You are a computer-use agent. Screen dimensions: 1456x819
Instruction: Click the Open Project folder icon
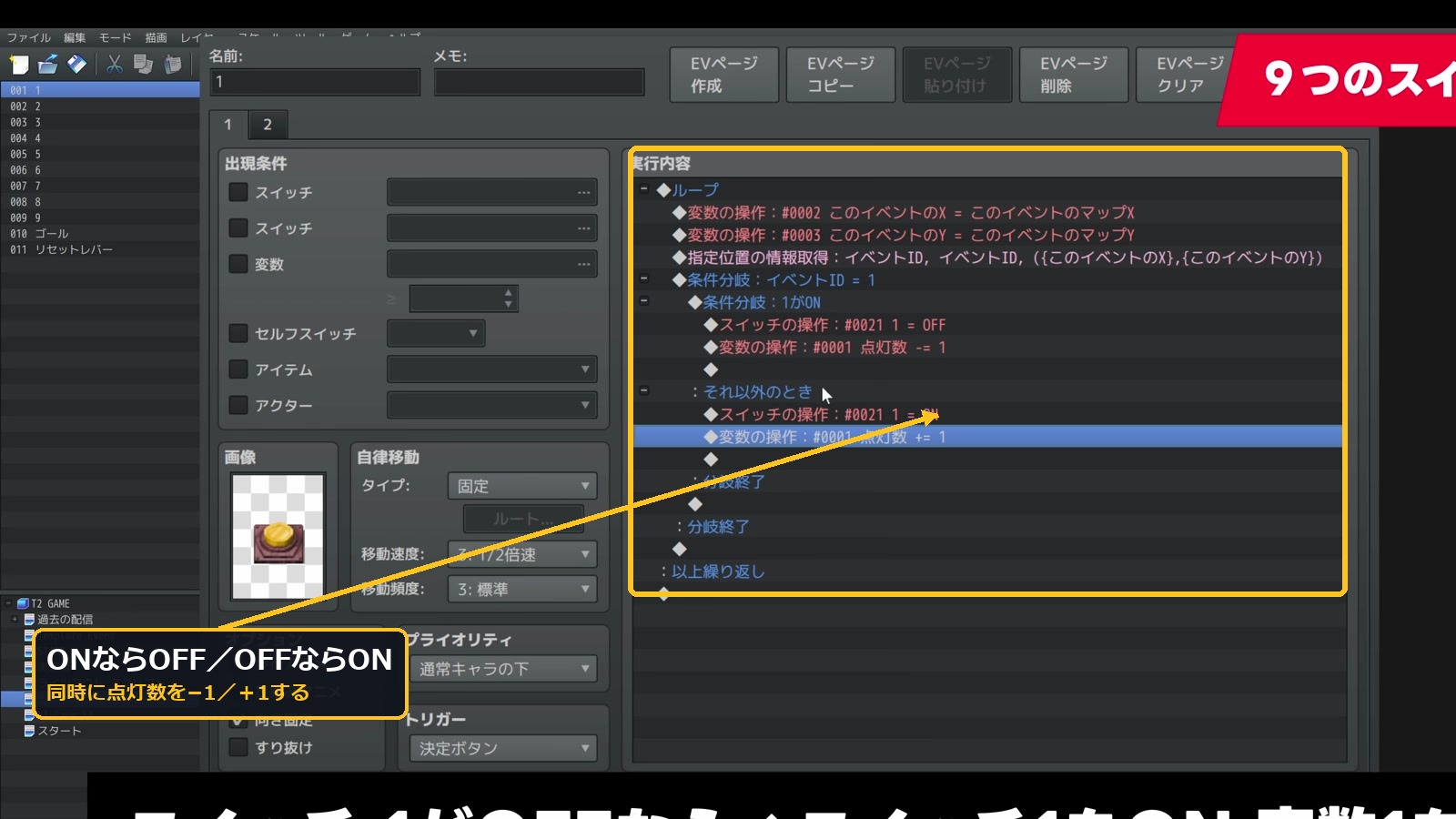click(x=48, y=64)
